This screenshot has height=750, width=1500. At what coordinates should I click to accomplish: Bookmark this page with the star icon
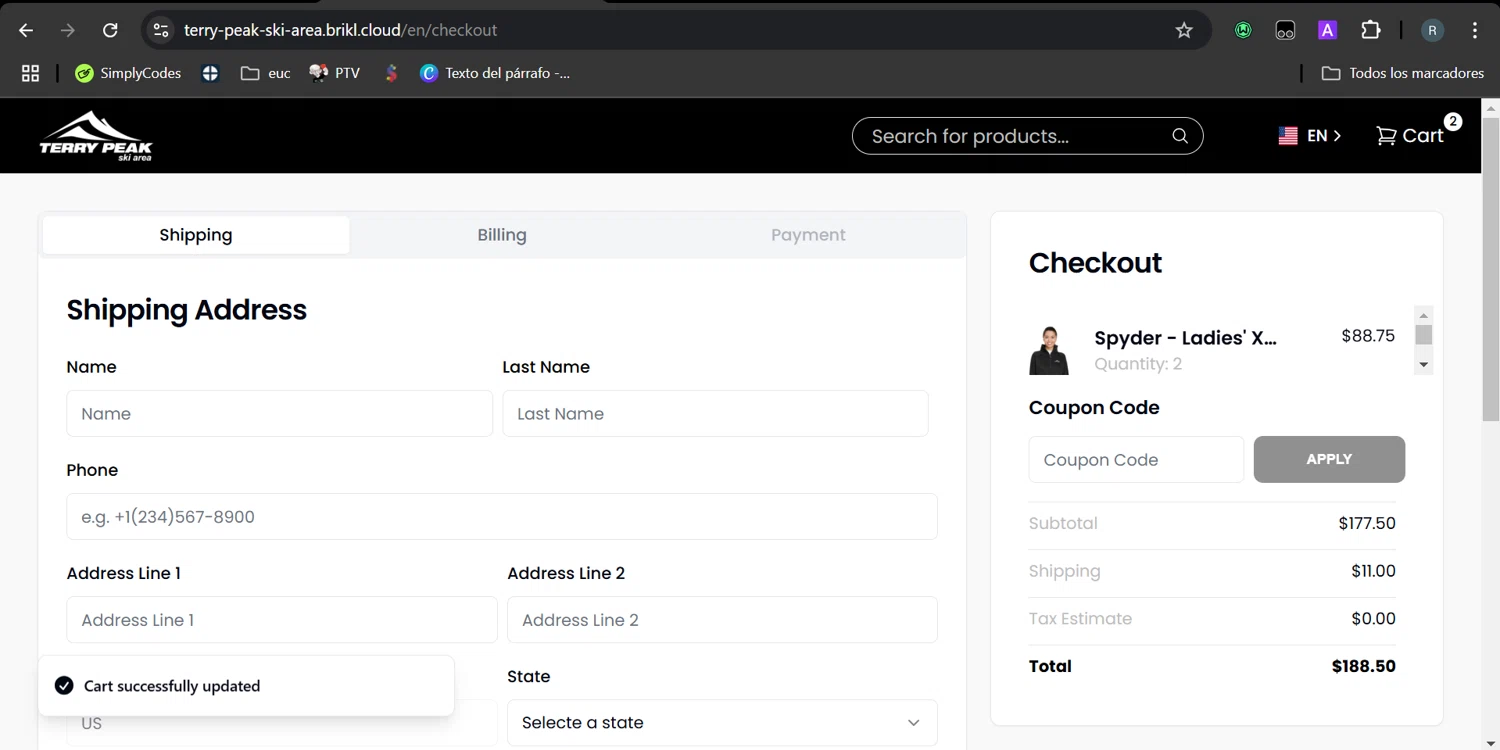tap(1184, 30)
